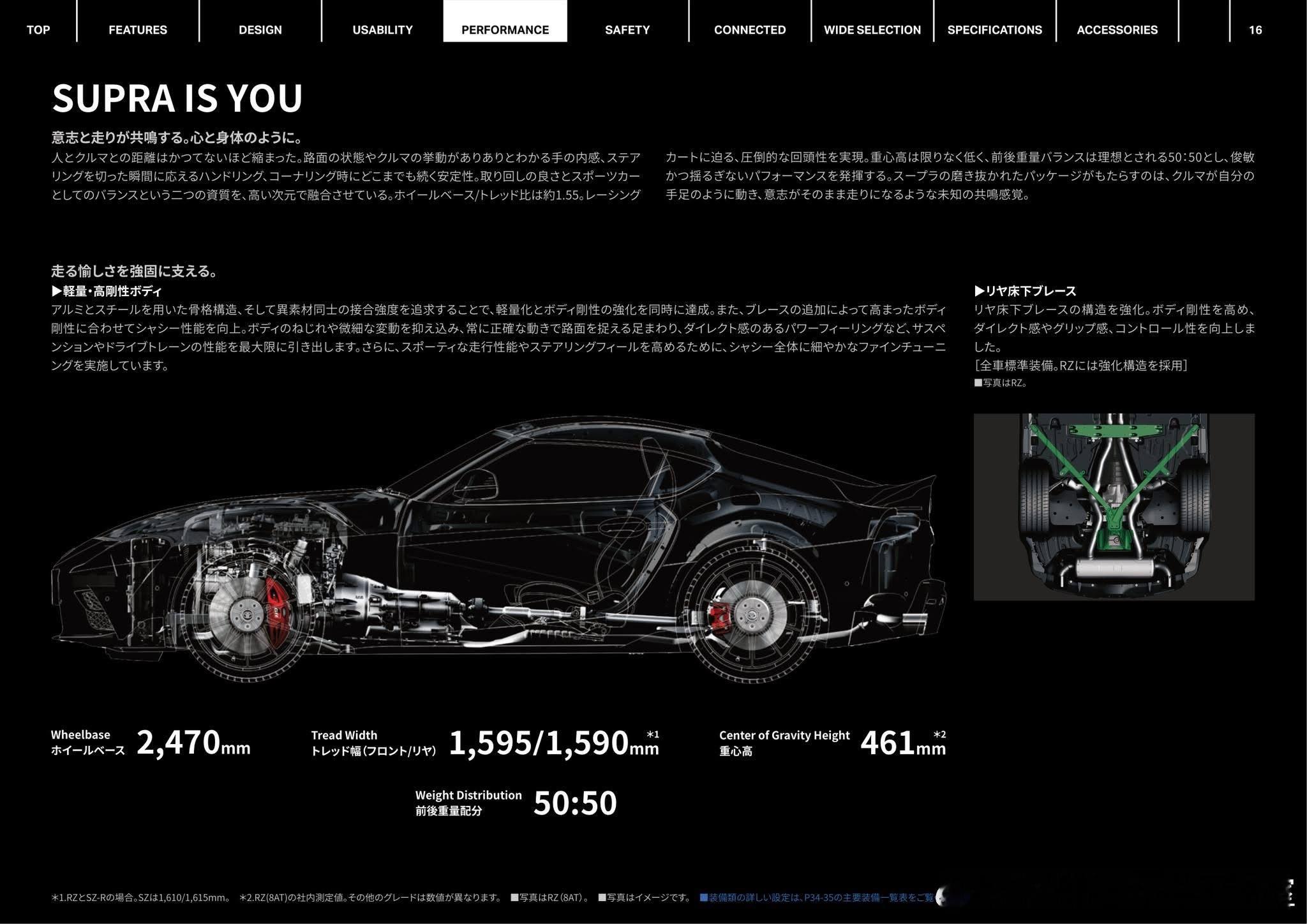This screenshot has height=924, width=1307.
Task: Click the ＊2 RZ(8AT) footnote text
Action: [x=370, y=898]
